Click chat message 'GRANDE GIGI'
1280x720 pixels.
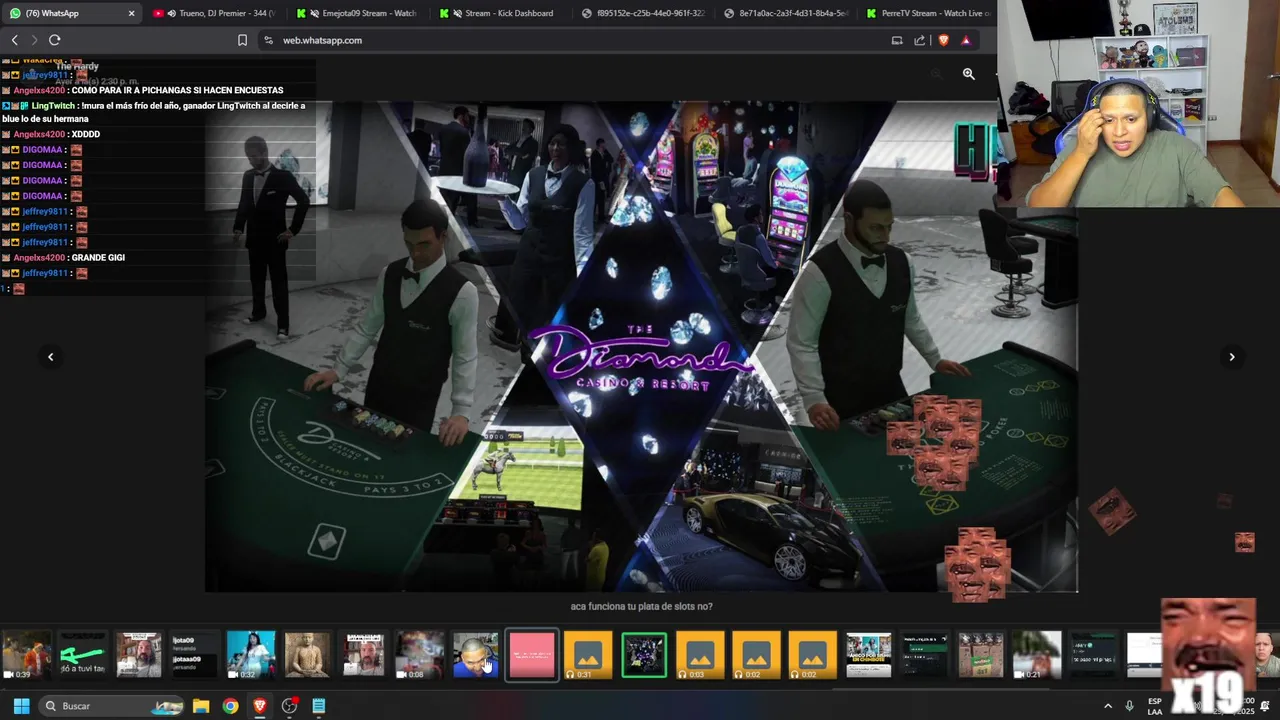98,258
